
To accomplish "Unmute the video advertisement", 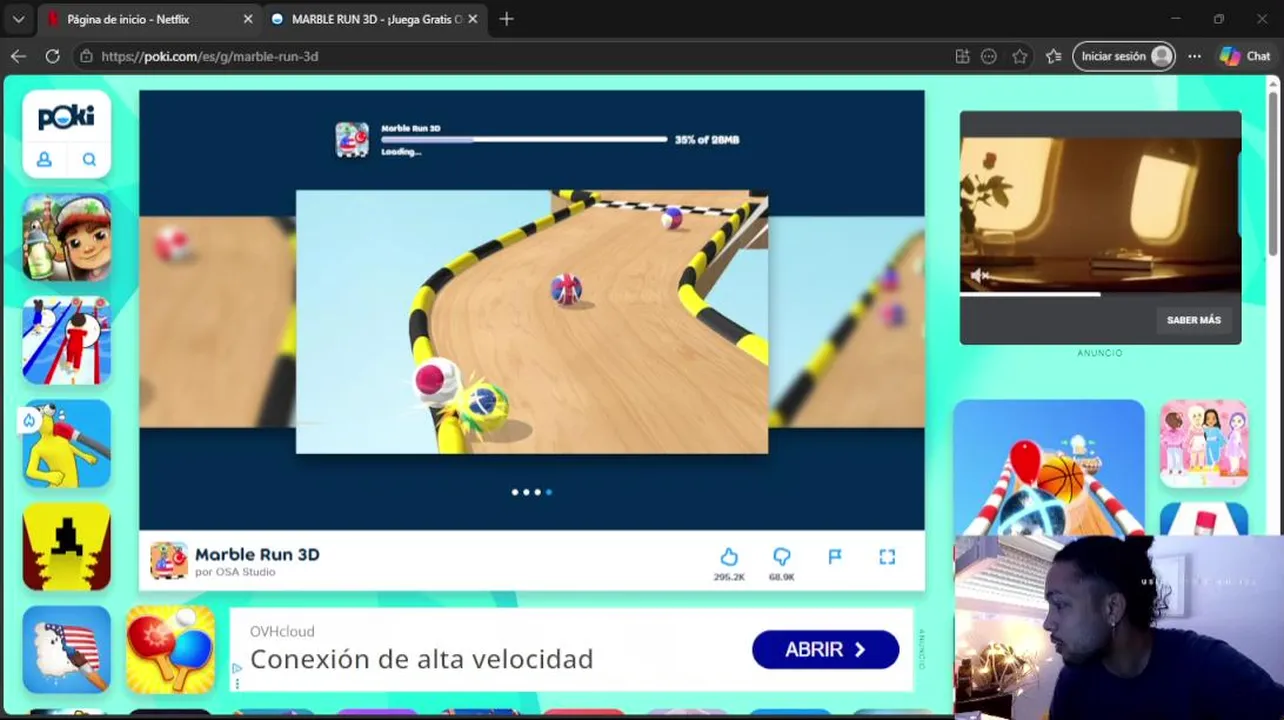I will tap(979, 276).
